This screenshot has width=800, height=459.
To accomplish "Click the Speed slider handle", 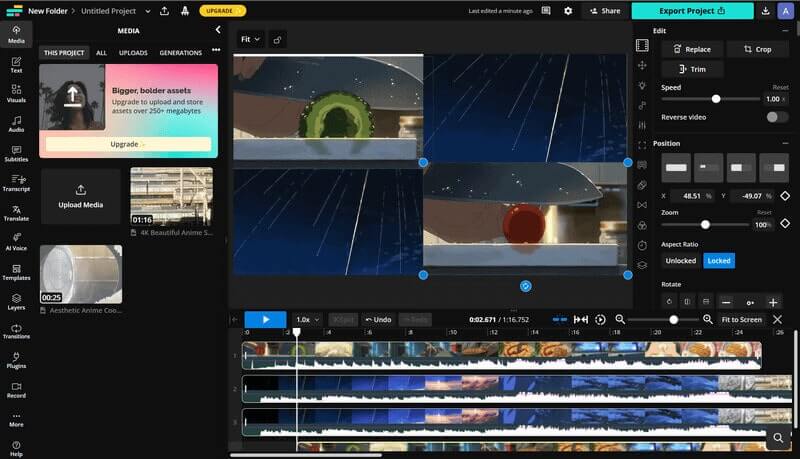I will (x=716, y=99).
